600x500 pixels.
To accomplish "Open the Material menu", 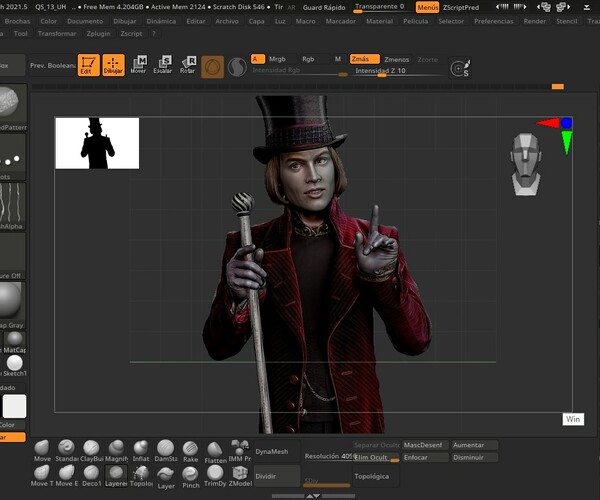I will 379,21.
